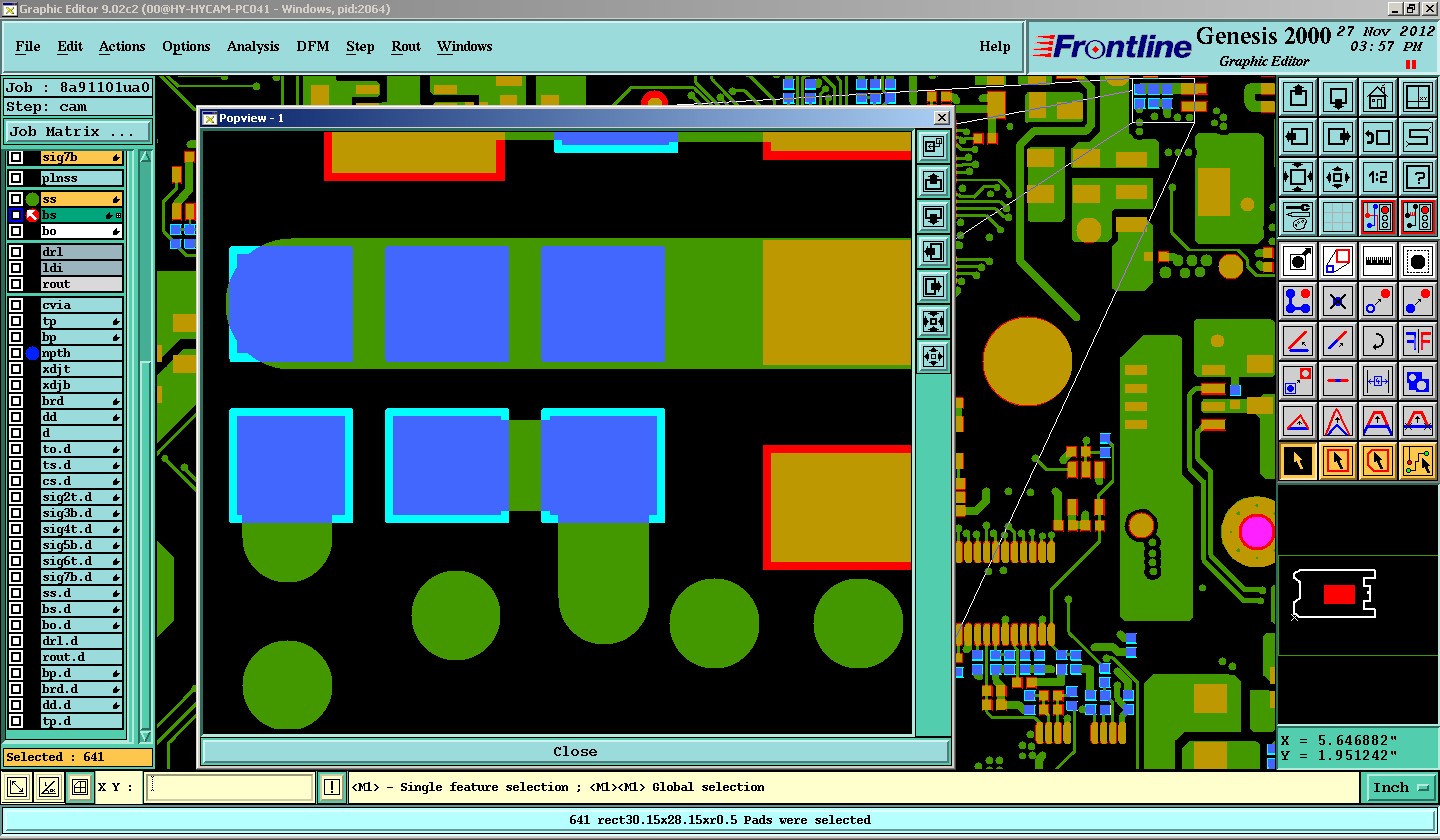1440x840 pixels.
Task: Open the Edit menu
Action: point(70,47)
